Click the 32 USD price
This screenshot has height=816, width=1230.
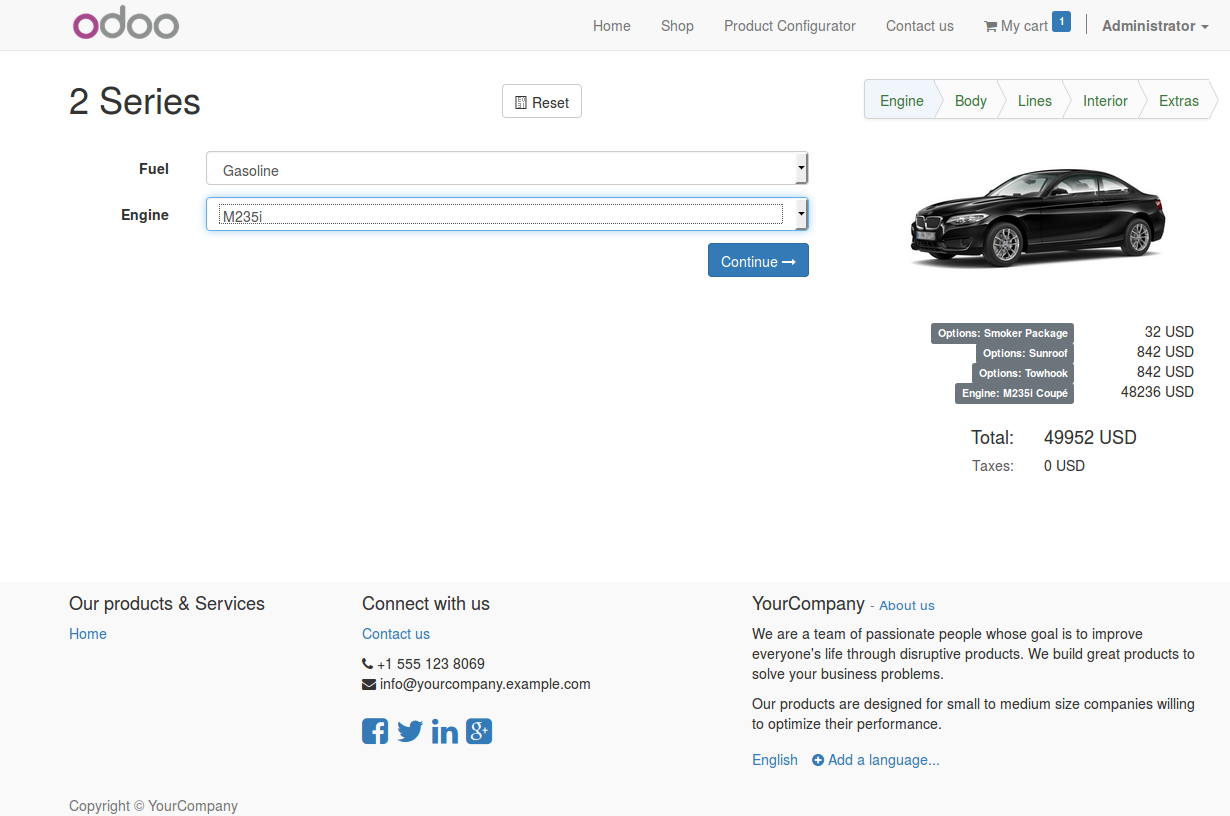1169,332
